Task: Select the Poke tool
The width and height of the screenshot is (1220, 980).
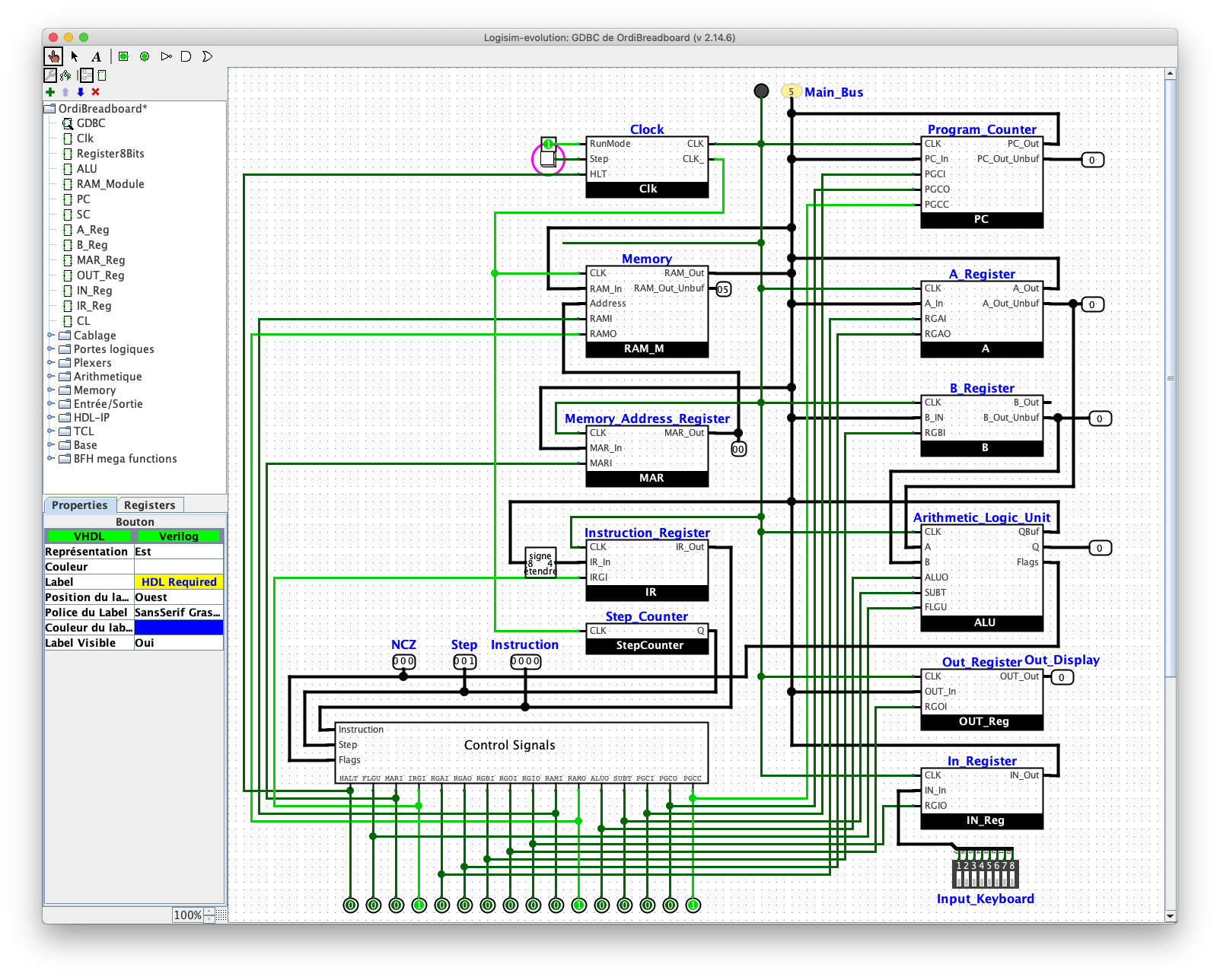Action: tap(52, 56)
